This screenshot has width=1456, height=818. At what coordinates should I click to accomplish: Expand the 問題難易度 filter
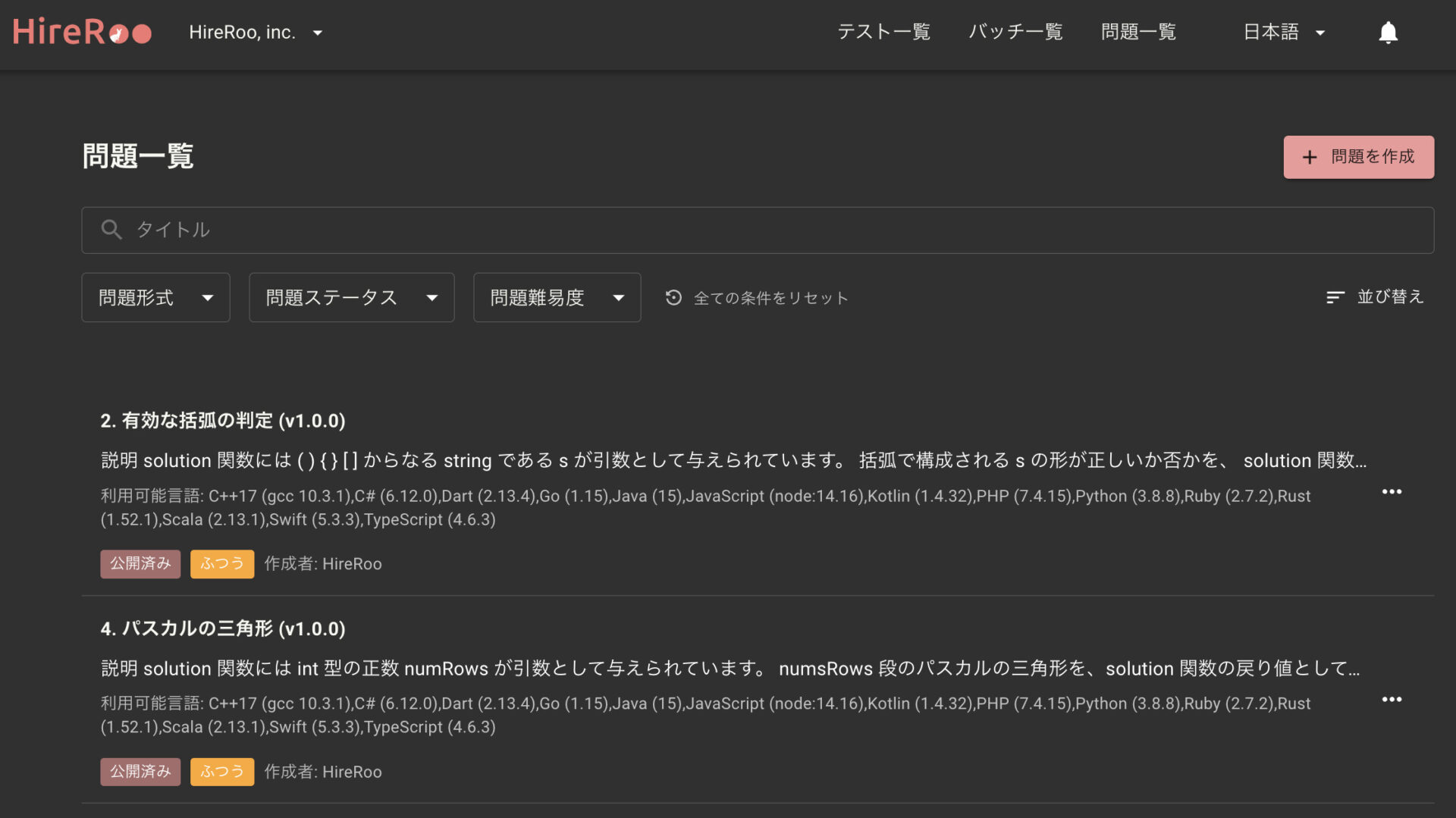coord(557,297)
